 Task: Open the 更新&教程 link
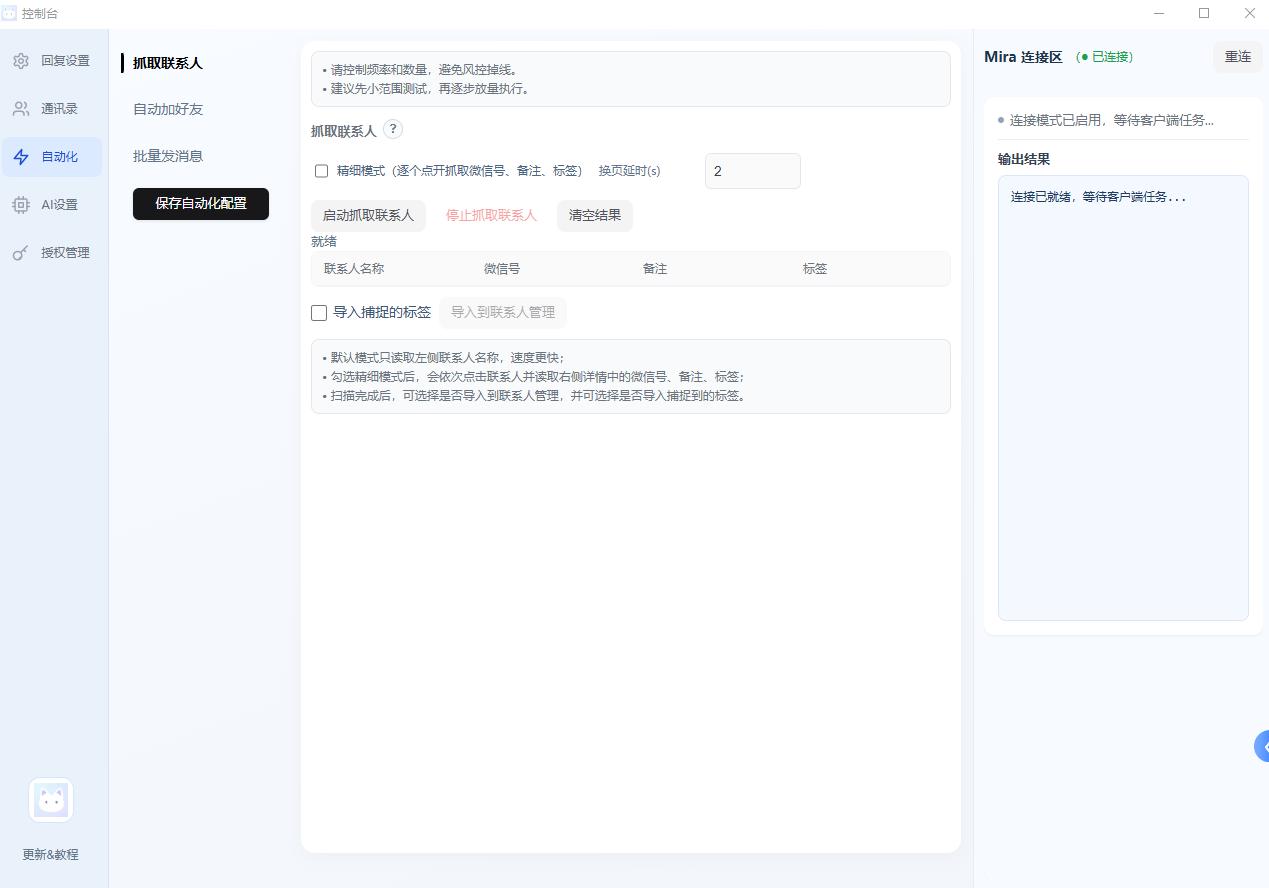tap(51, 855)
